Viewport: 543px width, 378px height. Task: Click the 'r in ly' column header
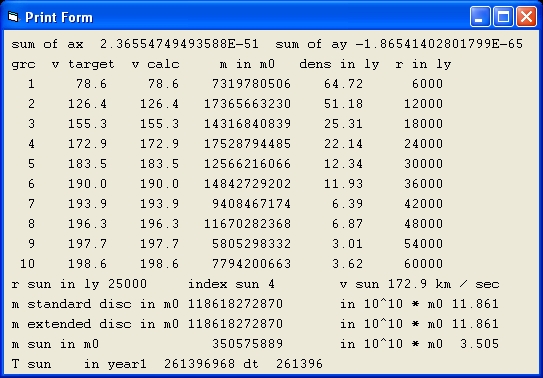[423, 64]
